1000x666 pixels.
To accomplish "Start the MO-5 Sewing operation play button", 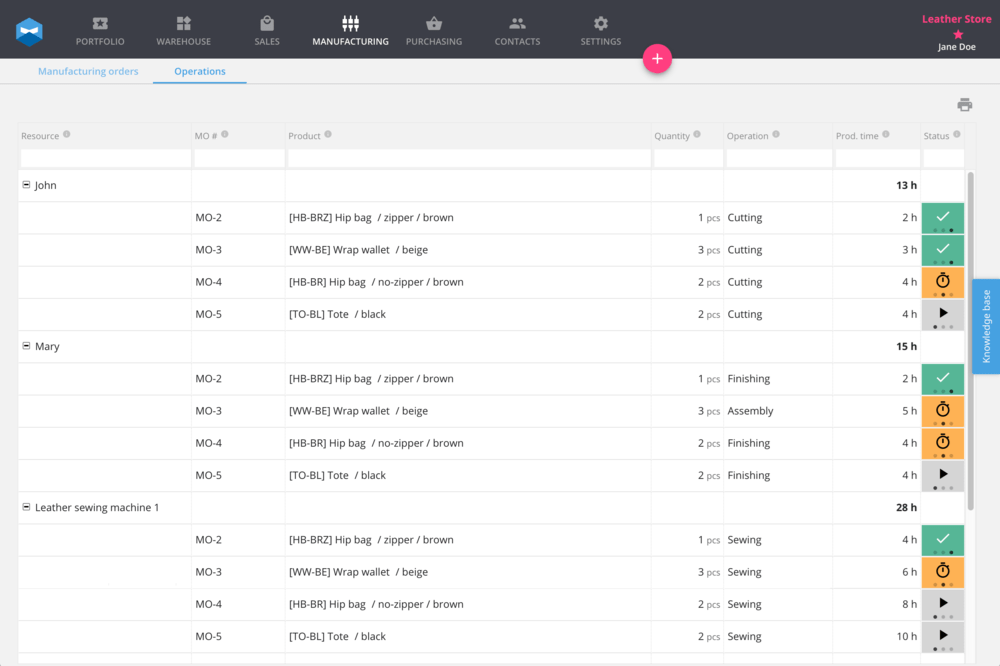I will pos(942,635).
